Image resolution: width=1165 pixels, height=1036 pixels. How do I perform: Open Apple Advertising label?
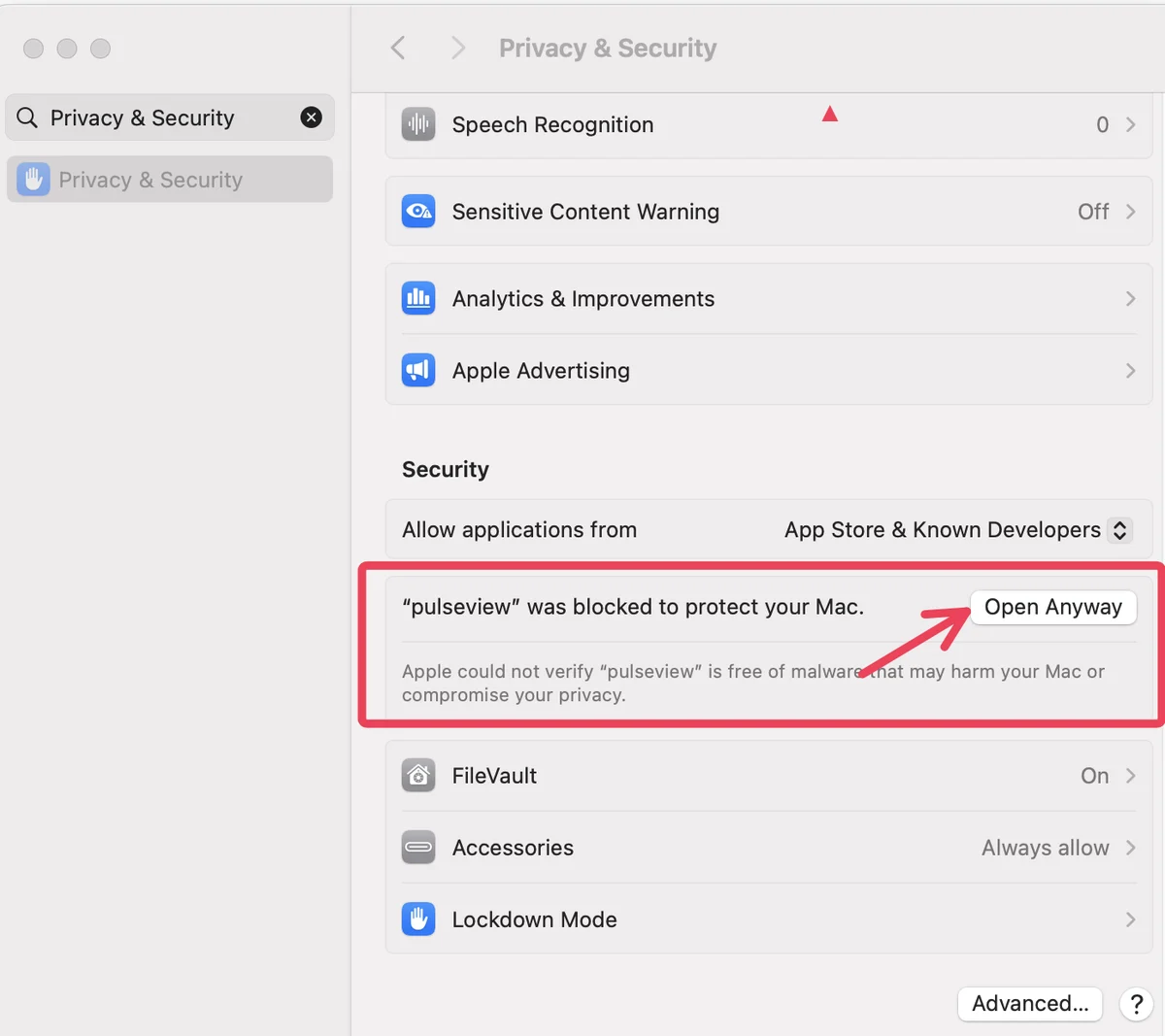[x=541, y=370]
